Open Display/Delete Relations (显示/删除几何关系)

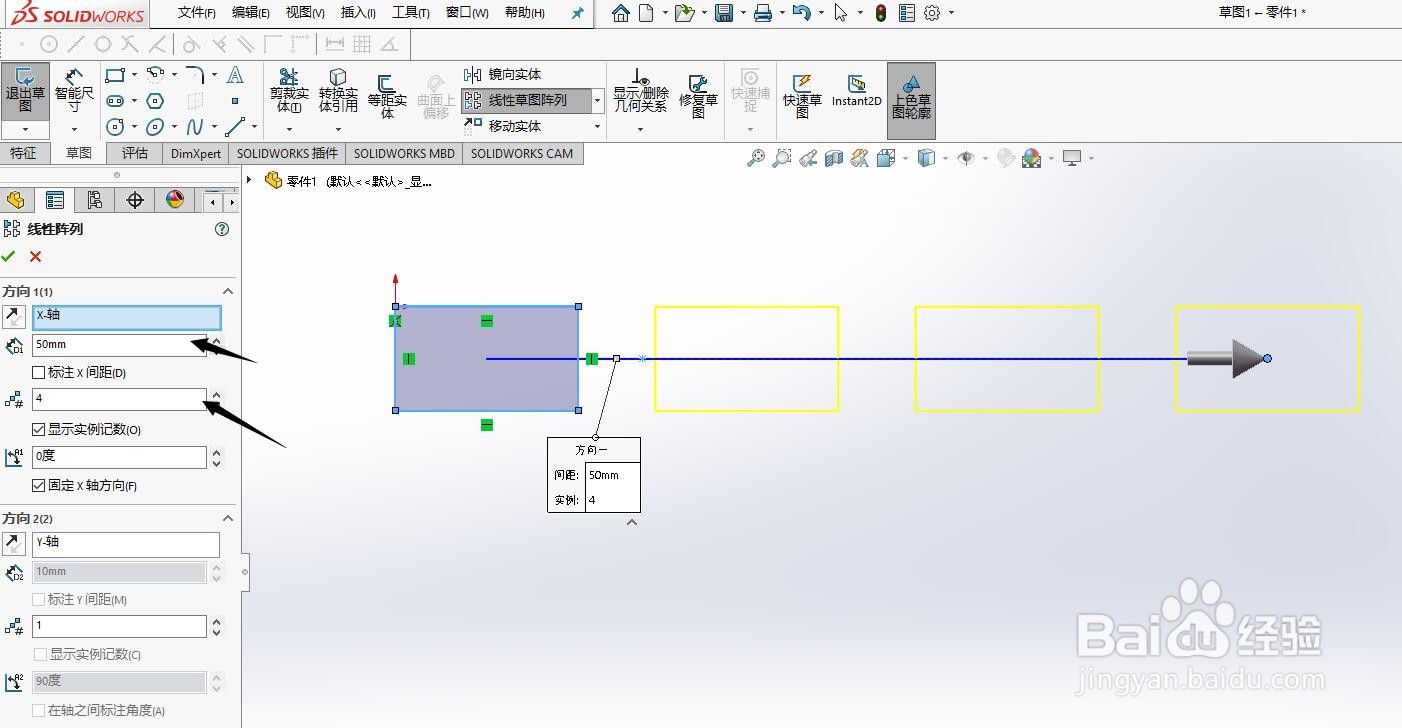coord(641,92)
